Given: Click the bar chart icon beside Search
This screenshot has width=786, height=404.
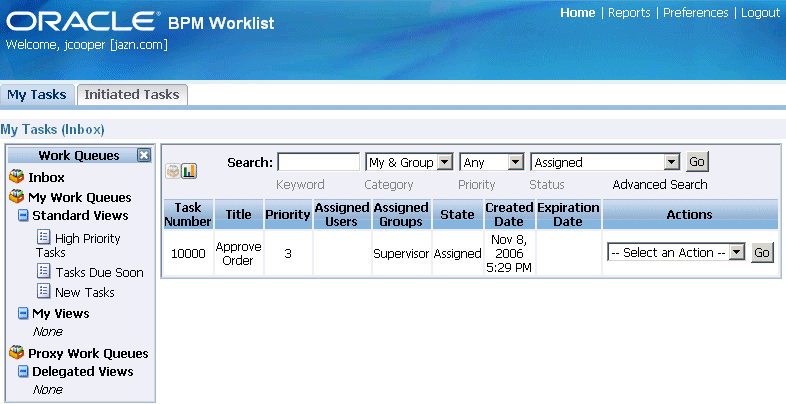Looking at the screenshot, I should point(188,171).
